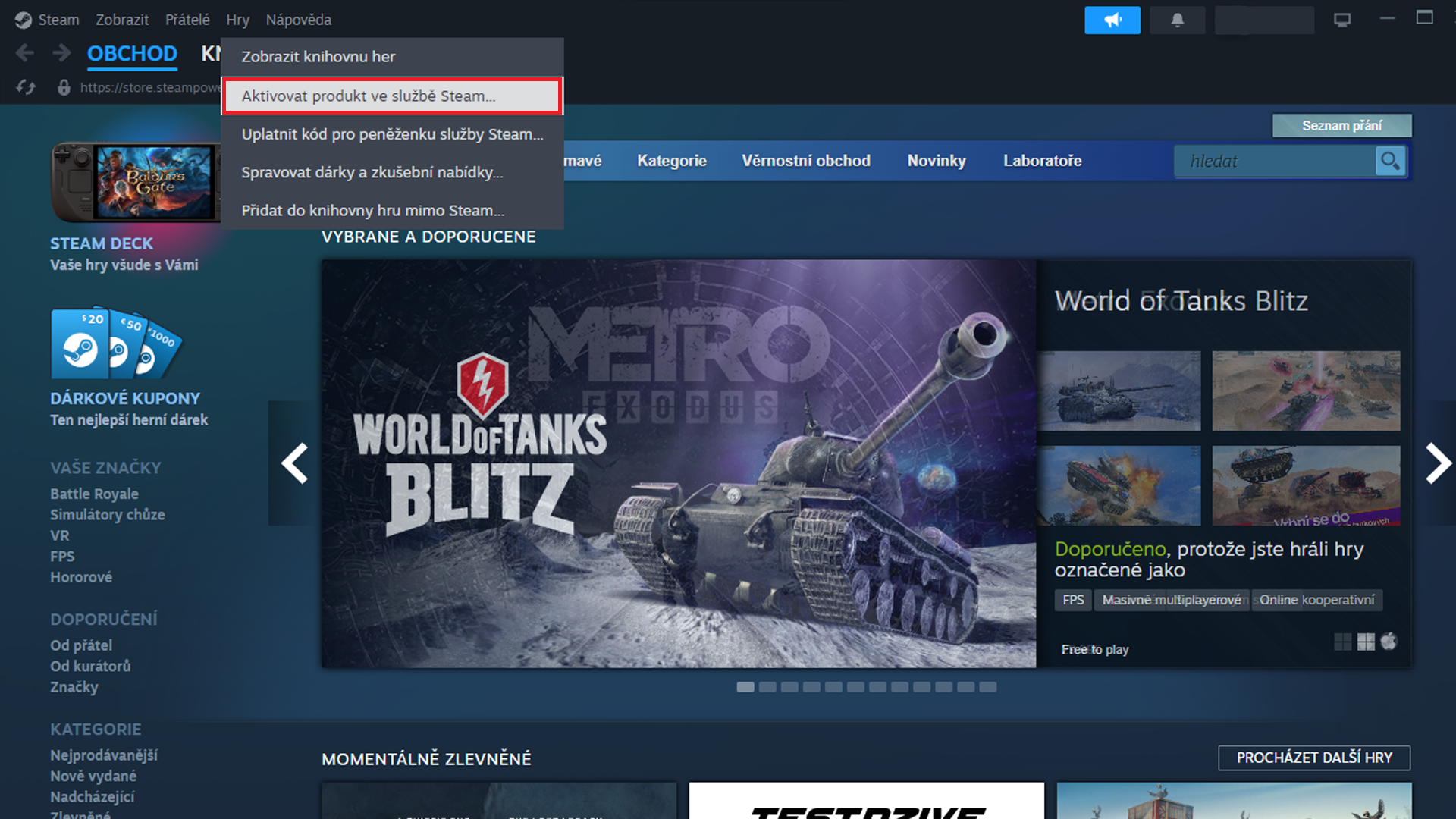Click the FPS tag under recommendation
The image size is (1456, 819).
pyautogui.click(x=1073, y=600)
